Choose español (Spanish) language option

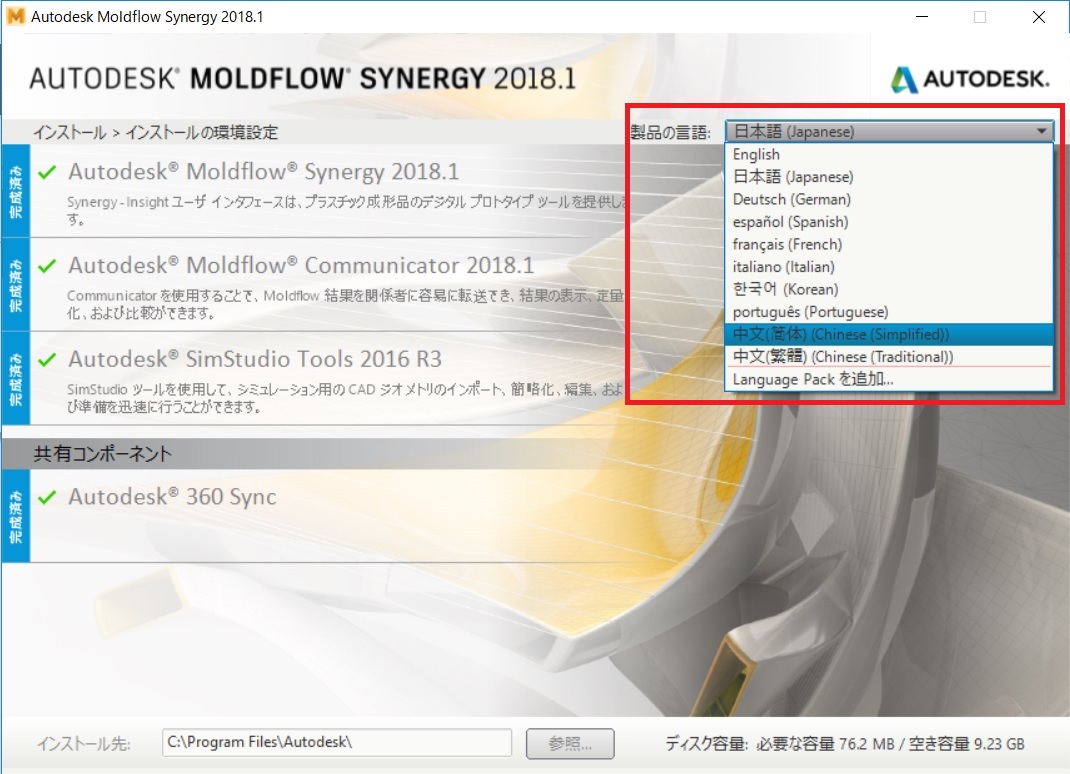(x=889, y=222)
